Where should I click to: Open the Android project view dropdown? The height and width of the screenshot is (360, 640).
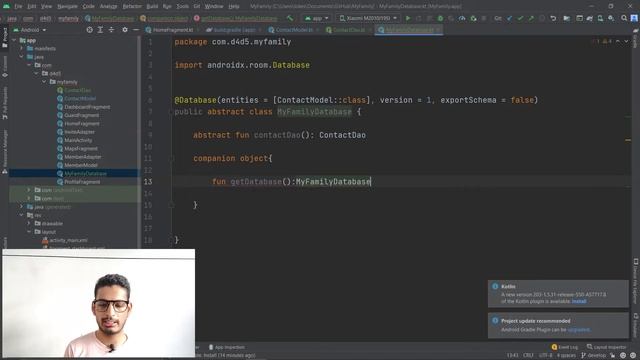(30, 30)
